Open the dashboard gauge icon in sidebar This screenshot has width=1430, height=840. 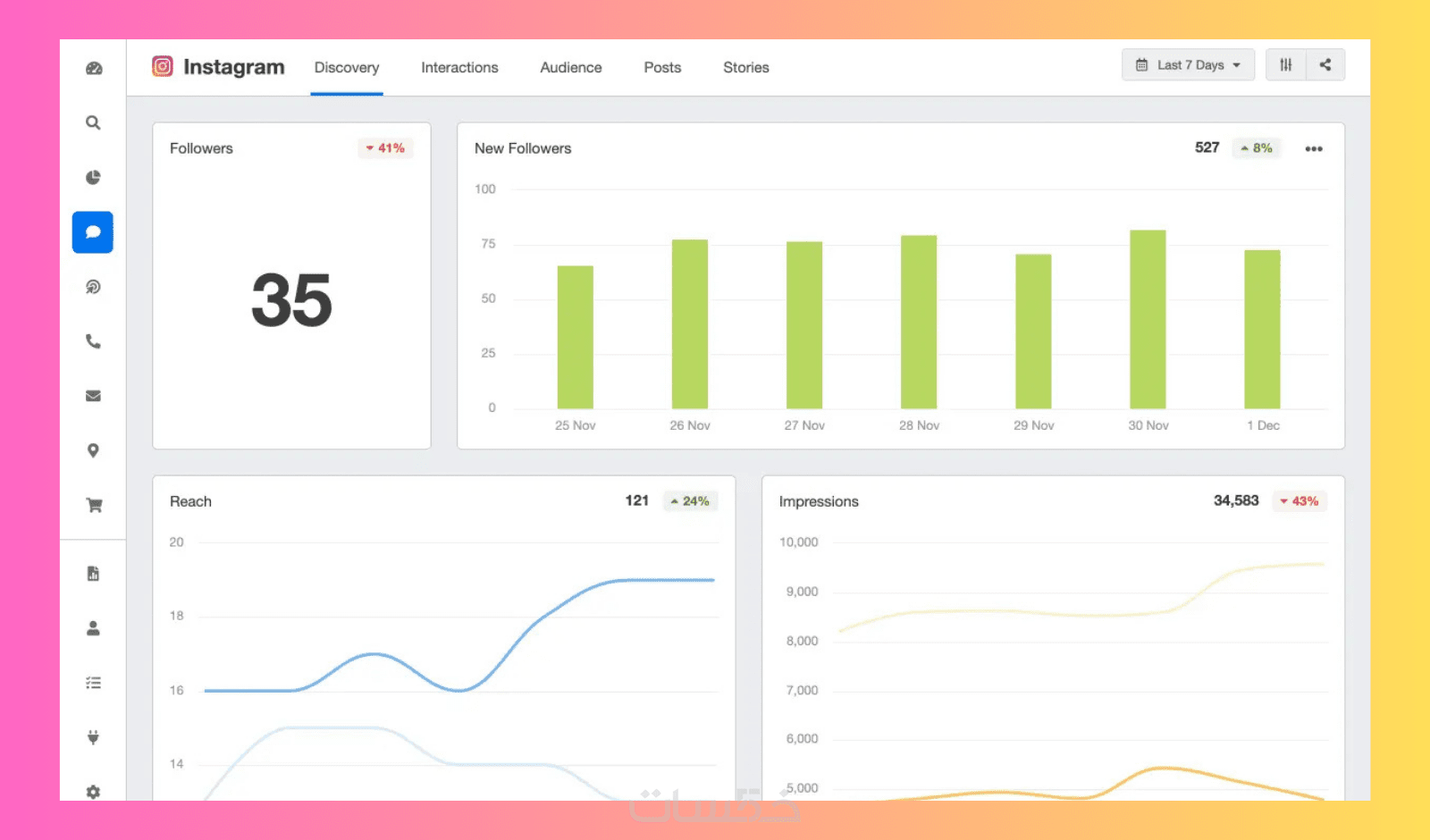[x=93, y=68]
